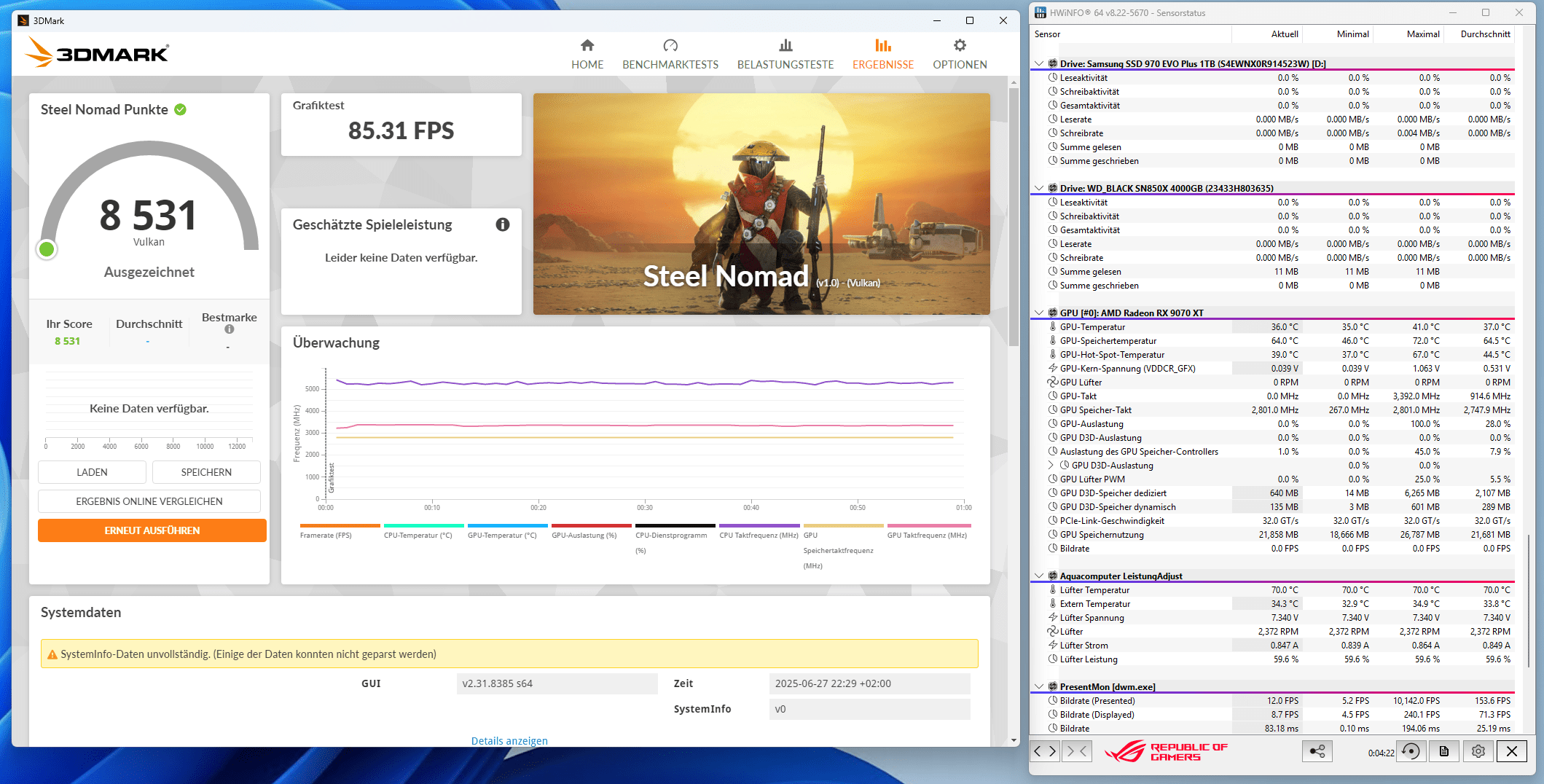Screen dimensions: 1544x784
Task: Click the clock icon beside Bildrate (Presented)
Action: (x=1053, y=701)
